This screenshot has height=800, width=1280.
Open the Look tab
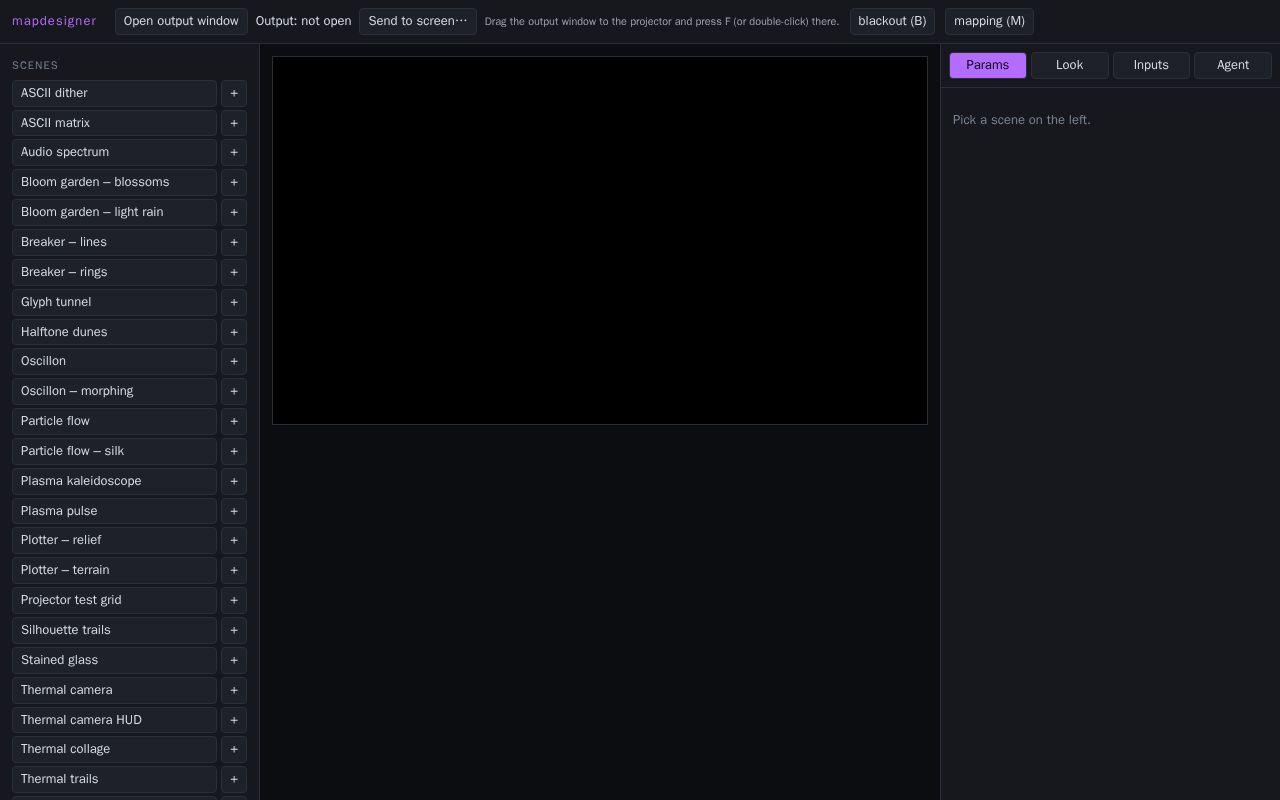[x=1070, y=65]
